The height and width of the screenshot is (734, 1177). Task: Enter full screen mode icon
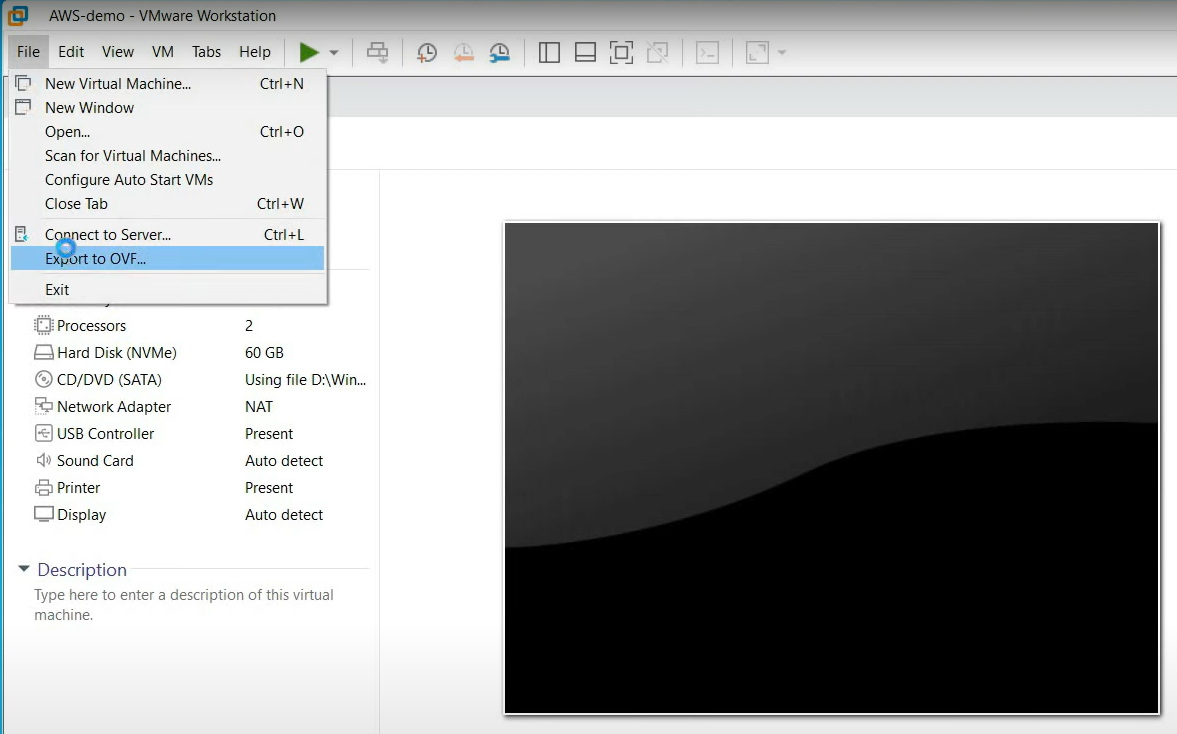(x=622, y=53)
